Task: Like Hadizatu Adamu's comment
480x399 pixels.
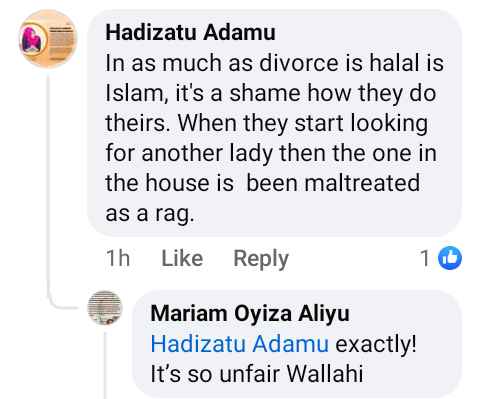Action: click(182, 258)
